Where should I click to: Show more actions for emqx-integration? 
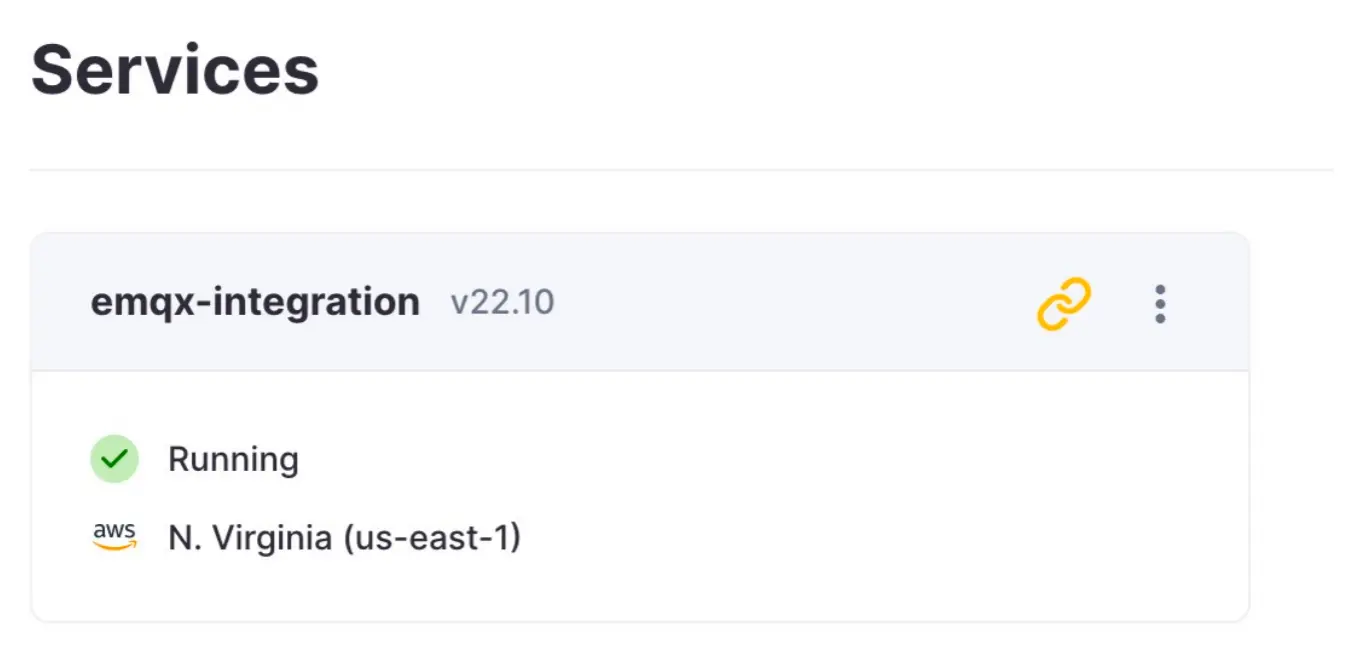pyautogui.click(x=1160, y=304)
